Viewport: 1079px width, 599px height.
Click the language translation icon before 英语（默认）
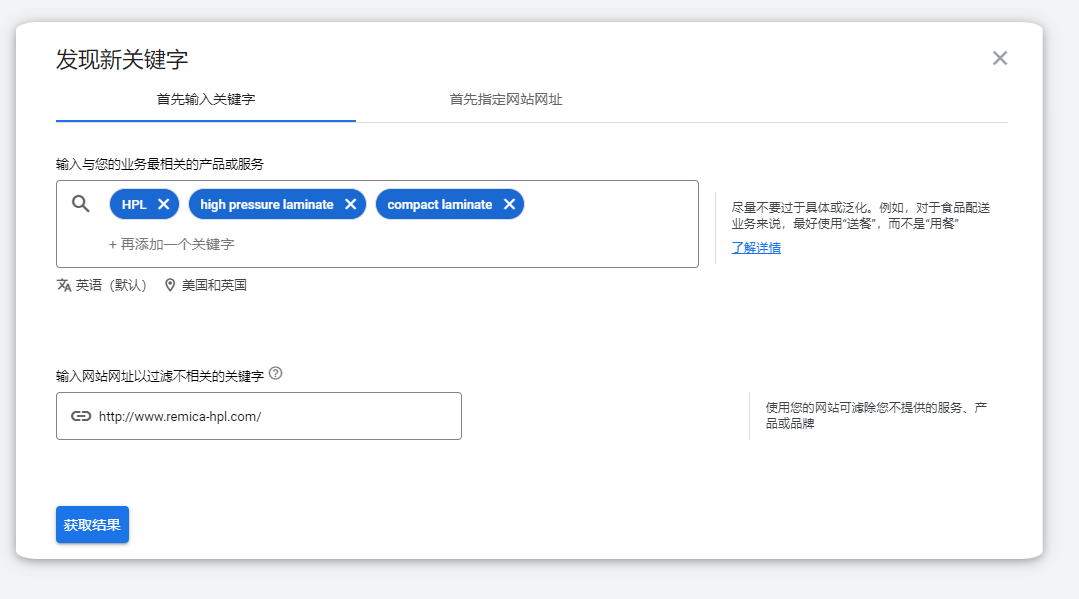[62, 285]
